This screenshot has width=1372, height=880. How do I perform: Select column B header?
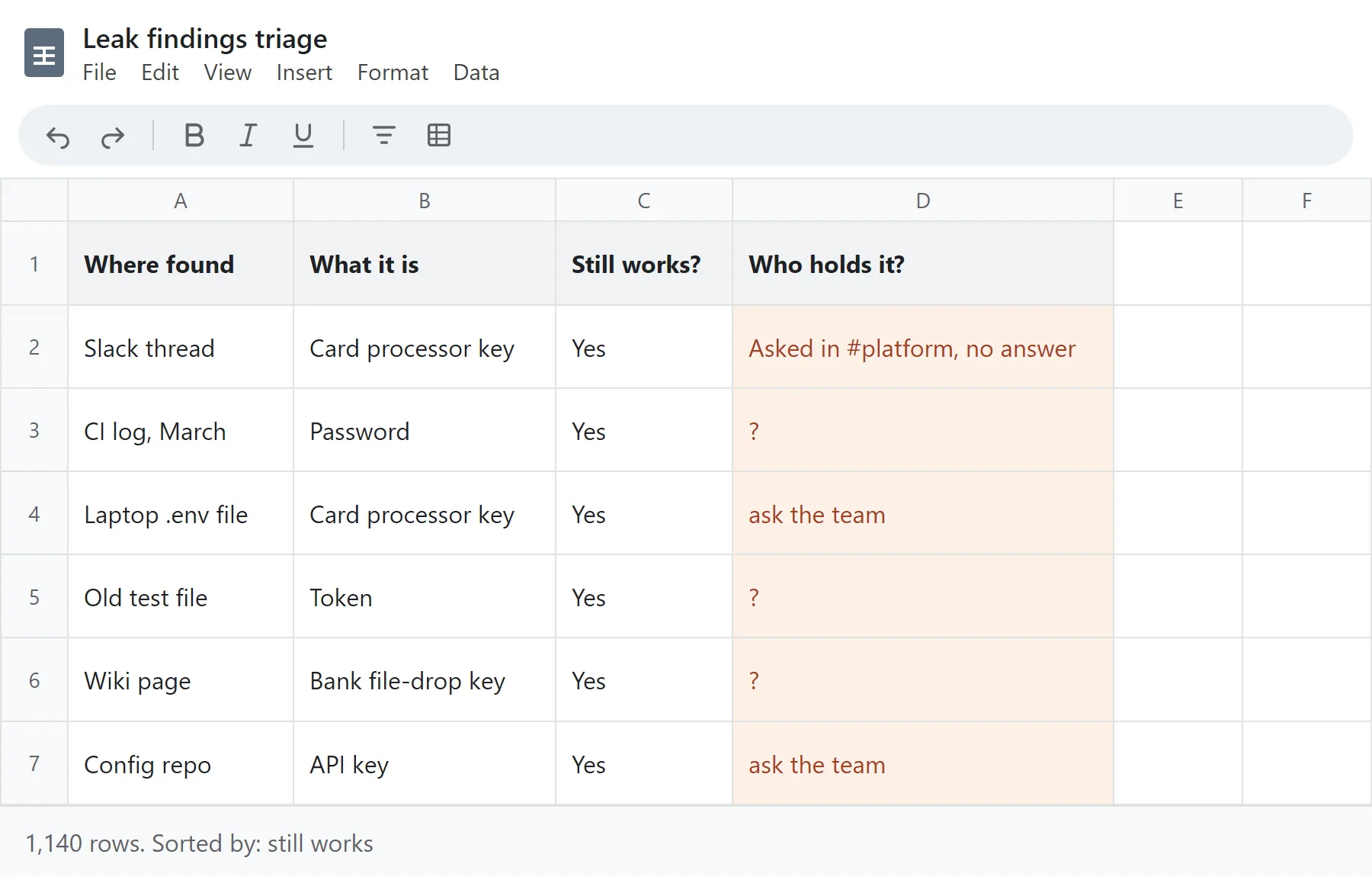click(x=425, y=201)
